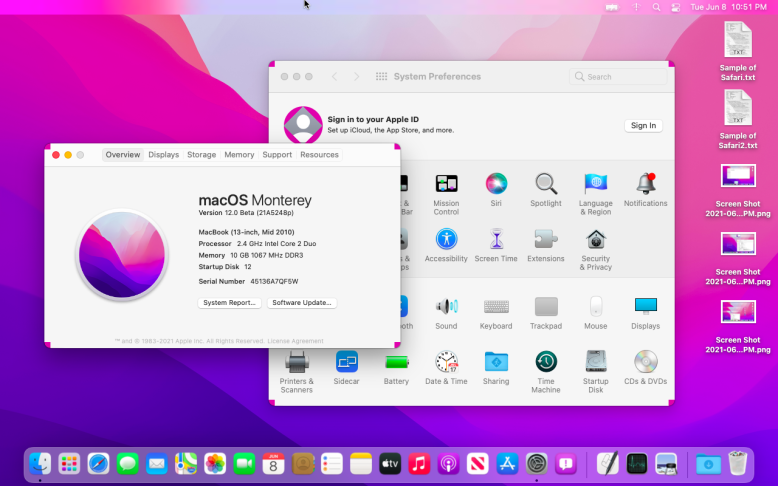The height and width of the screenshot is (486, 778).
Task: Open Activity Monitor from the Dock
Action: point(637,464)
